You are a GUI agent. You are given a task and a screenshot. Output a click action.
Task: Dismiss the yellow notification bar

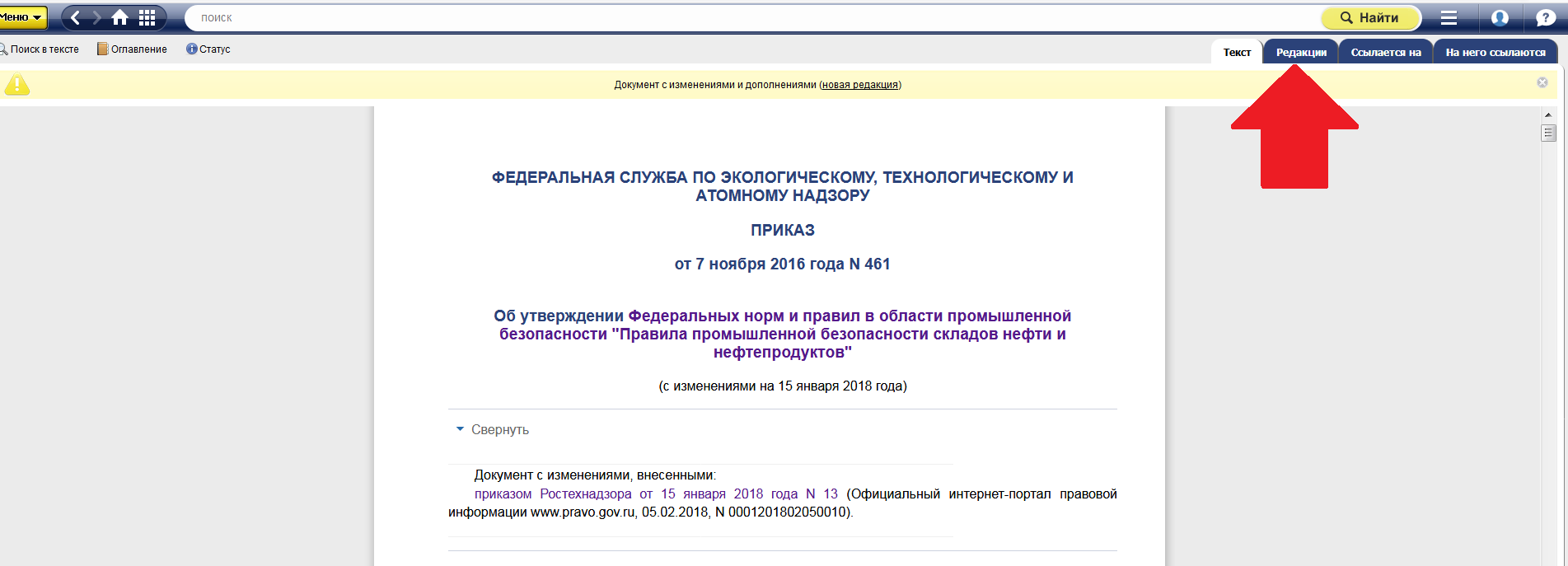(x=1542, y=82)
